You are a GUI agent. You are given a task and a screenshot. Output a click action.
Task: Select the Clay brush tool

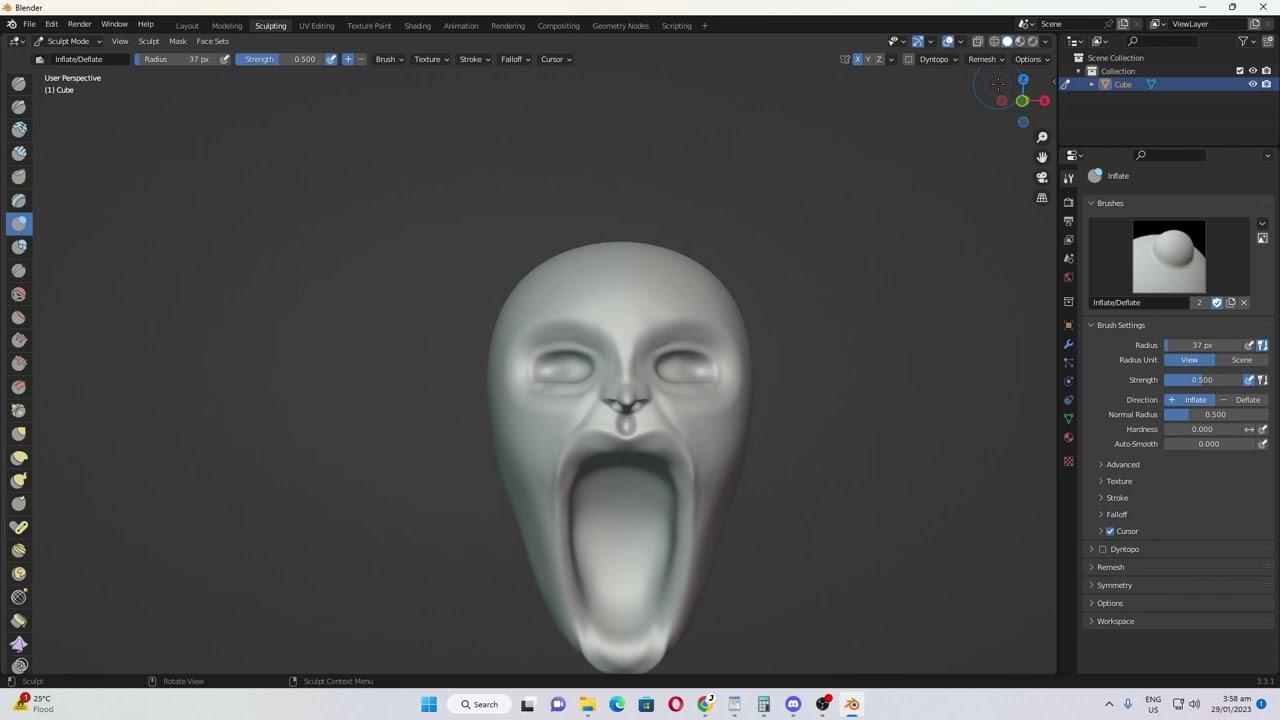pos(19,129)
